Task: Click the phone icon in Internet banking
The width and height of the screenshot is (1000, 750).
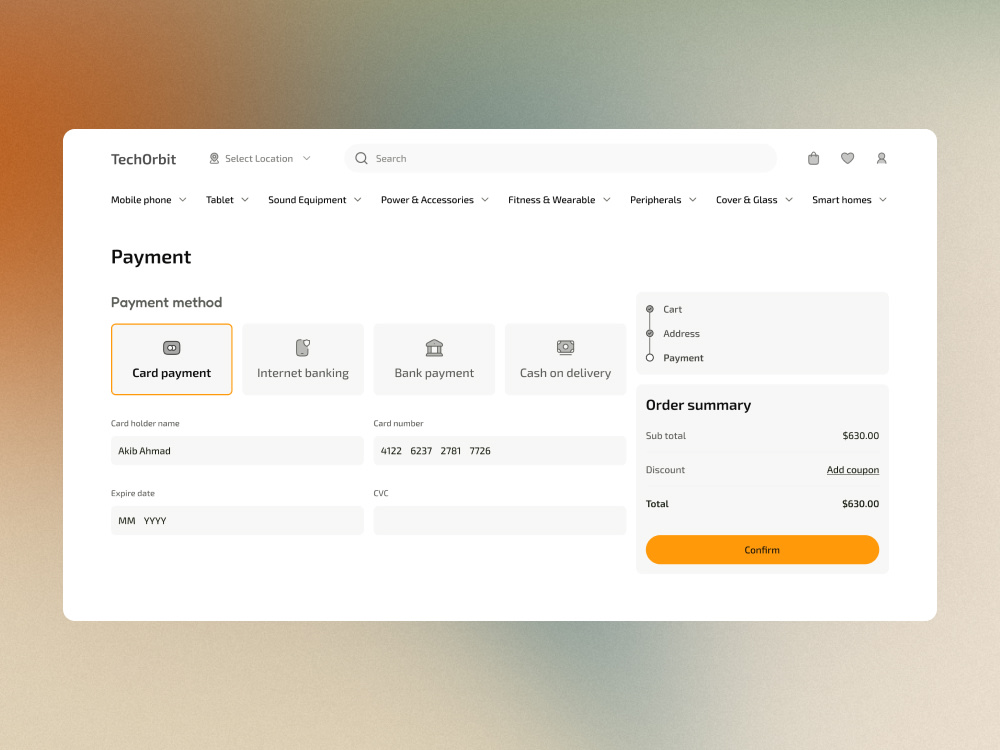Action: click(303, 348)
